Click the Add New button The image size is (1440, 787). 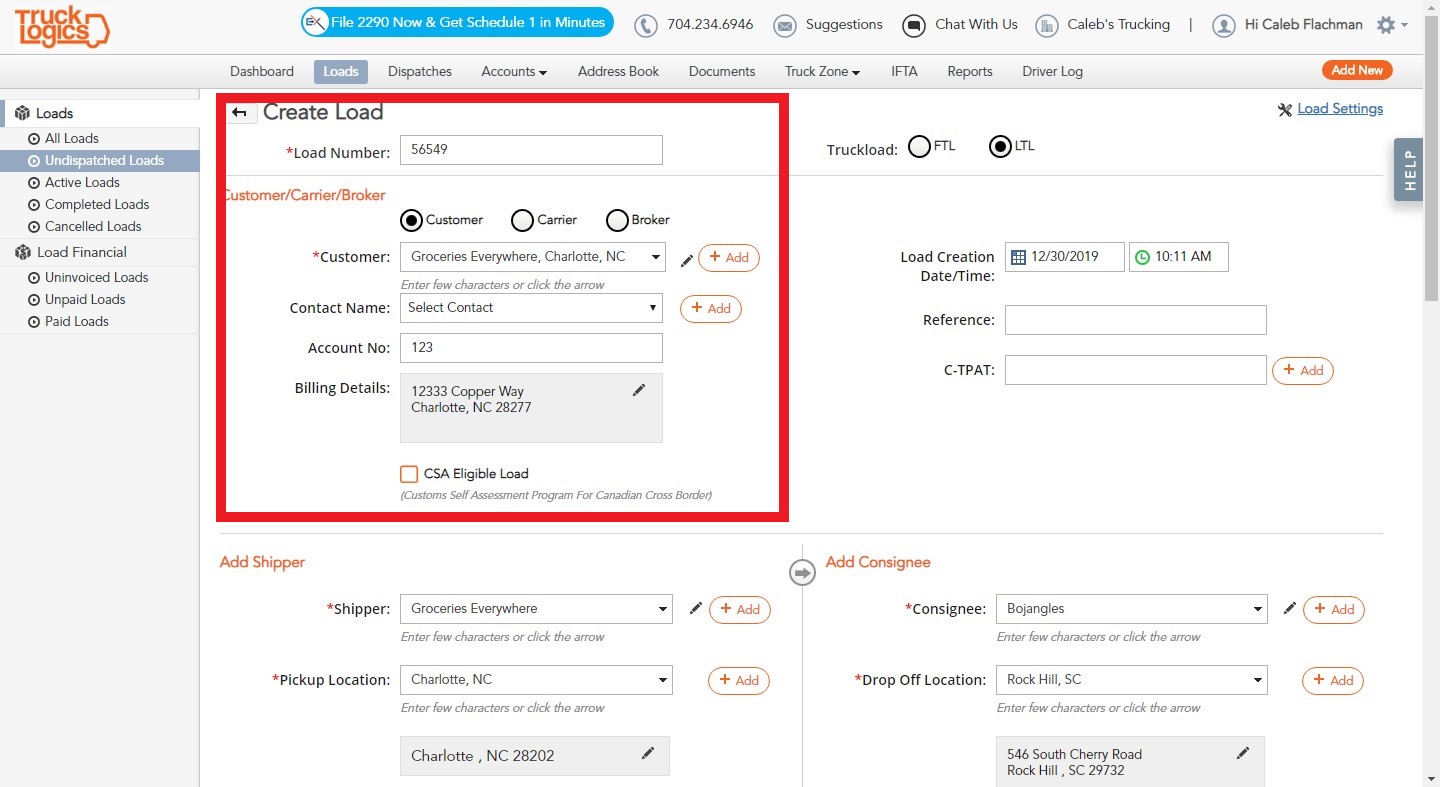tap(1357, 70)
